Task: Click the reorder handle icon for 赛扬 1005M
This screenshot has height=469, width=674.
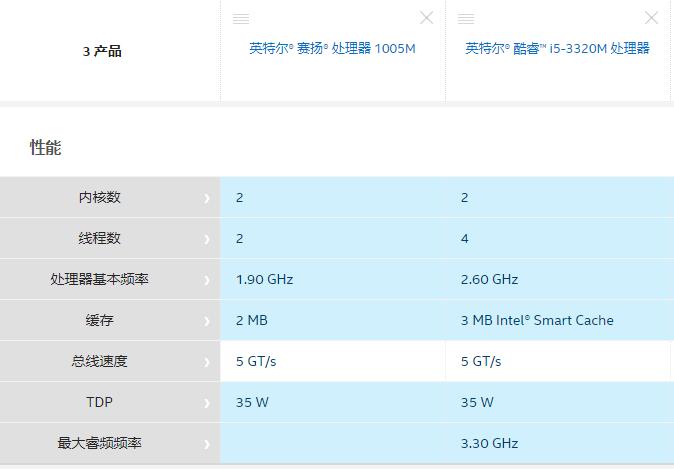Action: click(241, 18)
